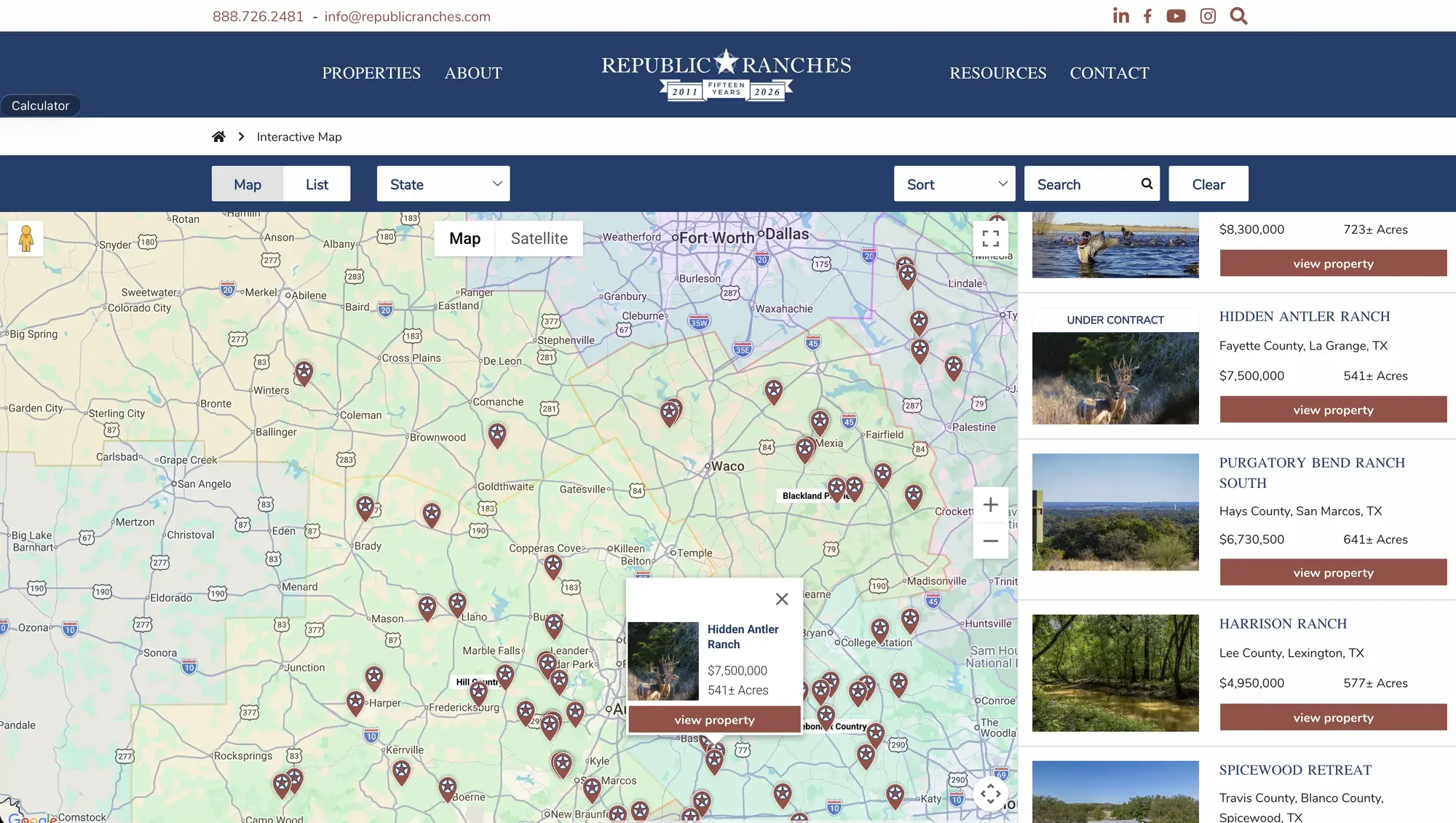View property for Hidden Antler Ranch listing
Image resolution: width=1456 pixels, height=823 pixels.
1333,409
